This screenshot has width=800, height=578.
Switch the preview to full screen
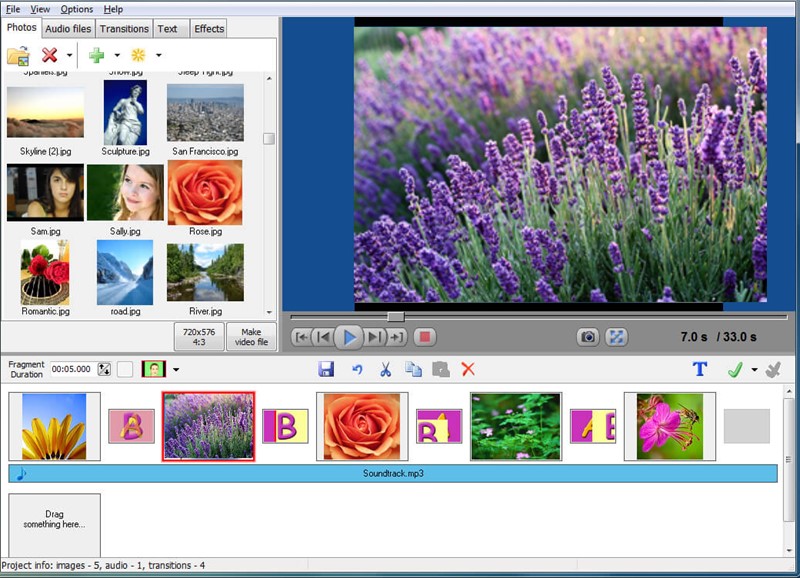[616, 337]
